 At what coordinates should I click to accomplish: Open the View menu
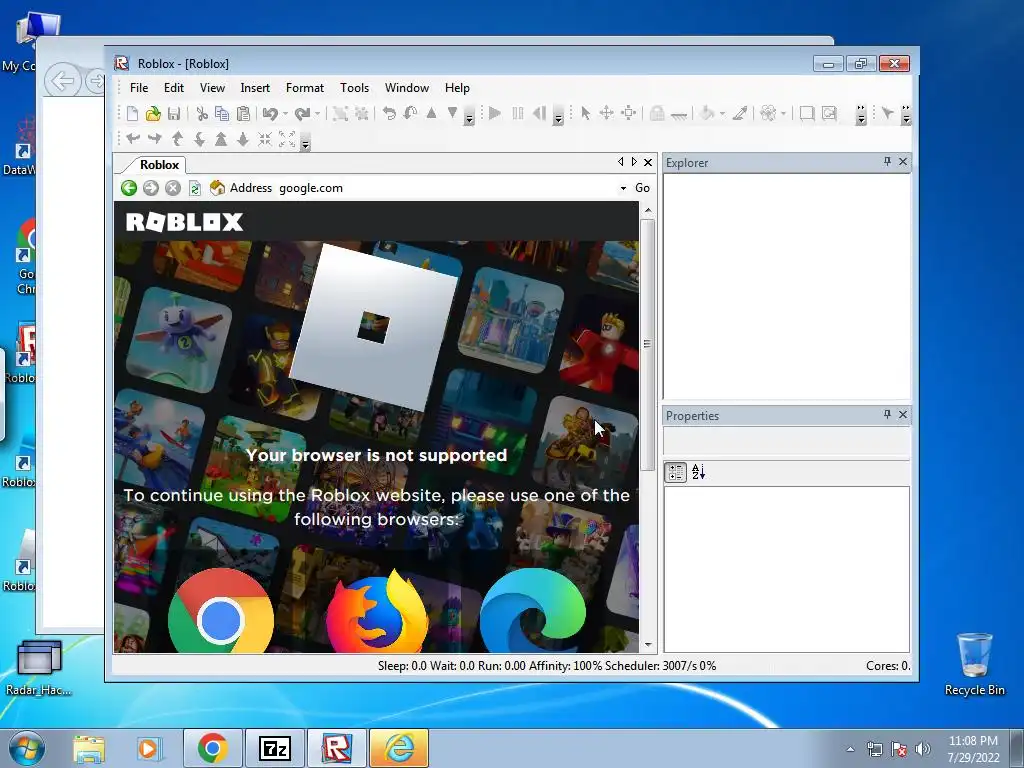tap(212, 88)
